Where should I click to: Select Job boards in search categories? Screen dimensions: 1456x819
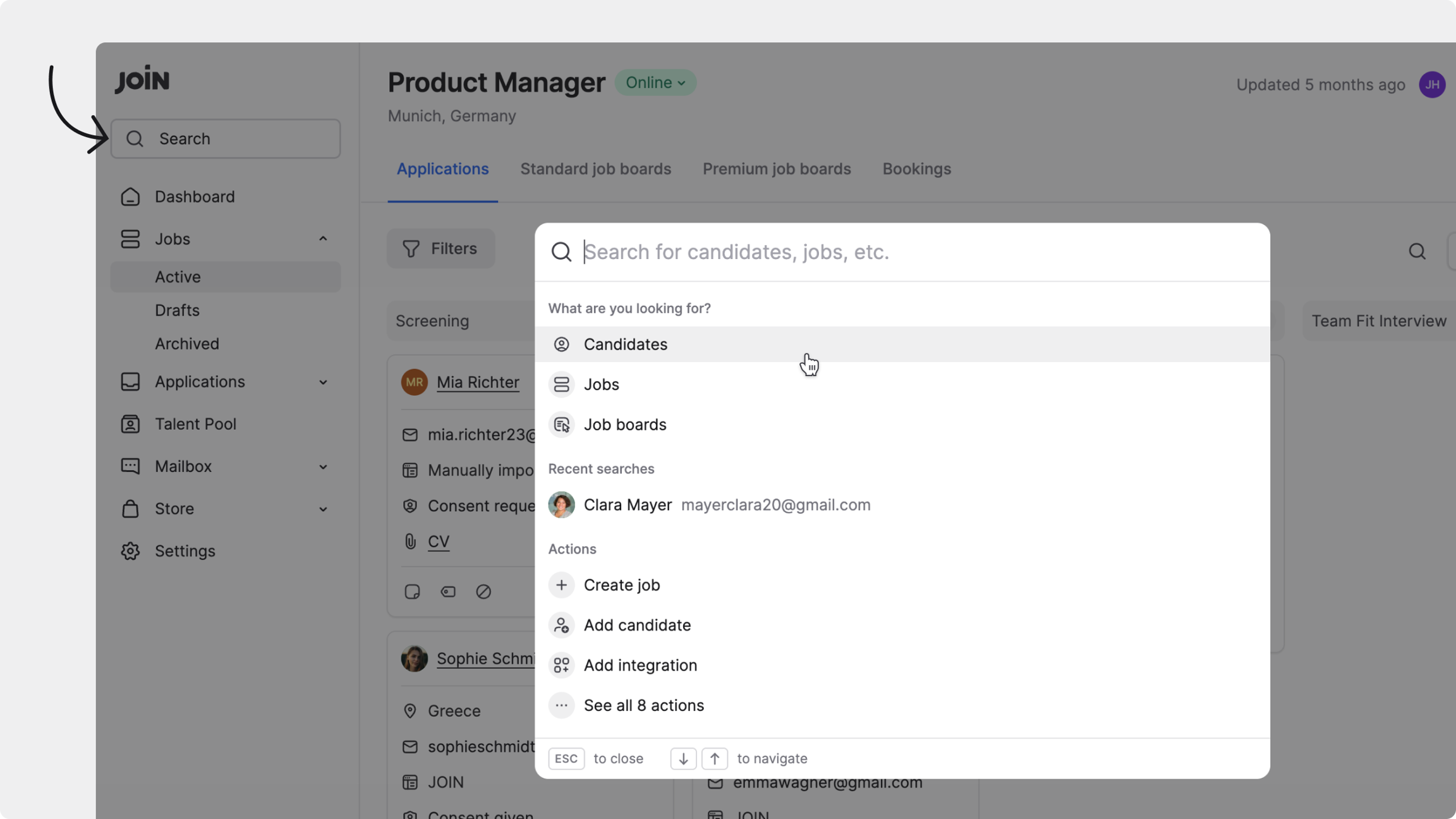tap(624, 425)
